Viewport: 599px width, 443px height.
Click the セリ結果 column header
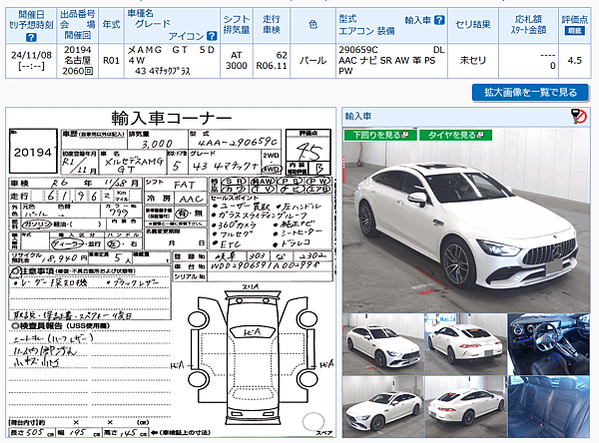[x=473, y=25]
